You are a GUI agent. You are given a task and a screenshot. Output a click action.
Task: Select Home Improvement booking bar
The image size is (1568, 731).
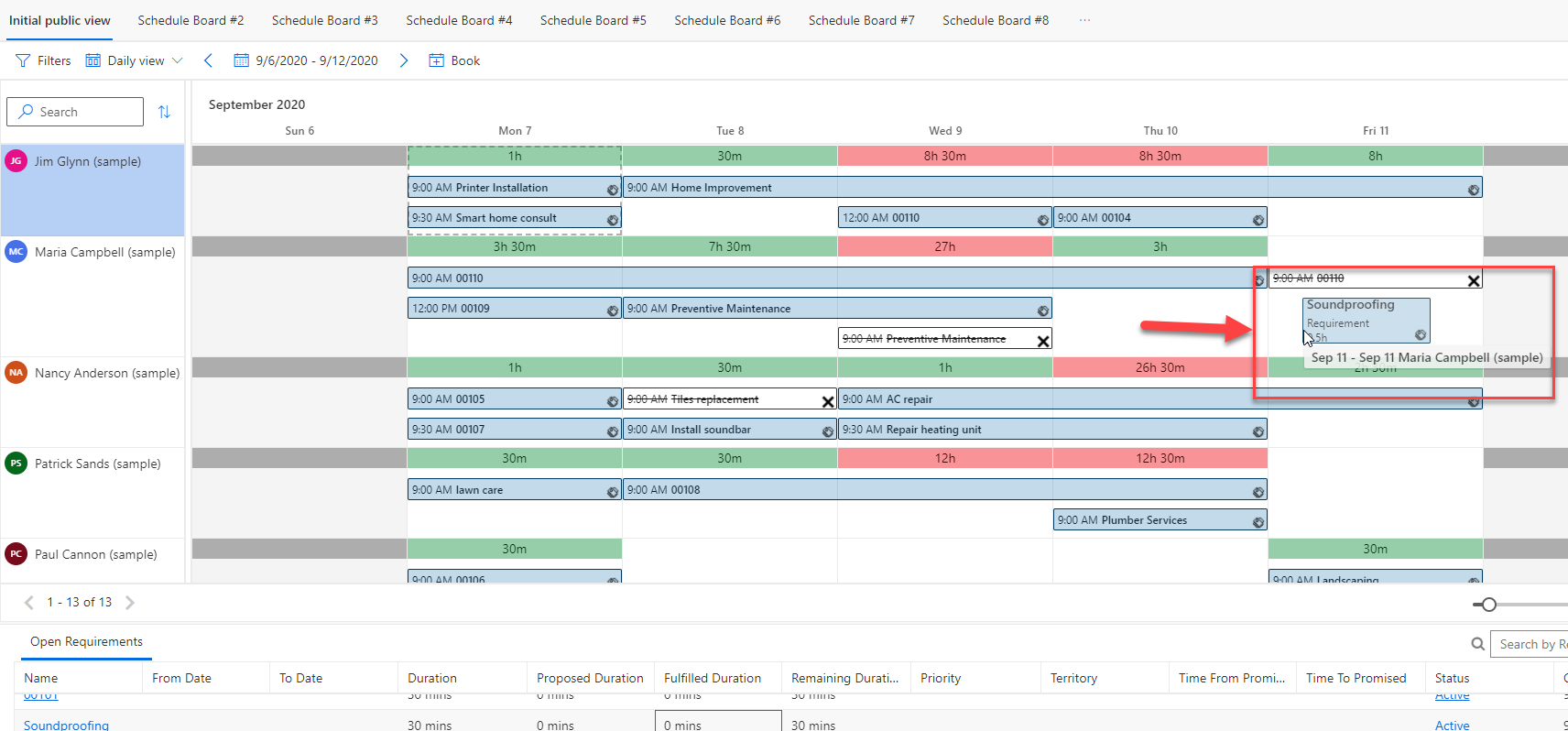point(1052,188)
